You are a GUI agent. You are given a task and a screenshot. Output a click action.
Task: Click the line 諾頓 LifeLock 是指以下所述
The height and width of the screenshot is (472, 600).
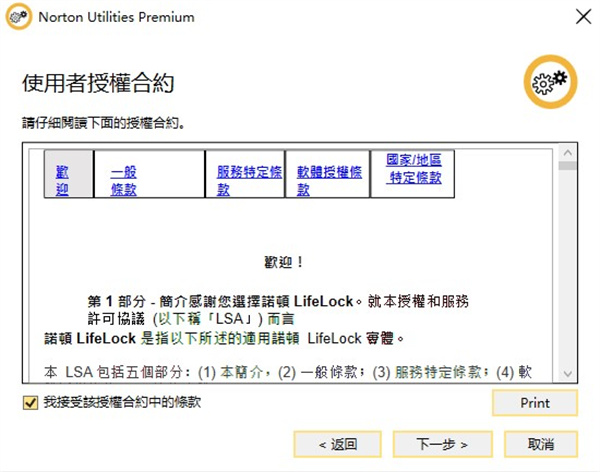[224, 338]
